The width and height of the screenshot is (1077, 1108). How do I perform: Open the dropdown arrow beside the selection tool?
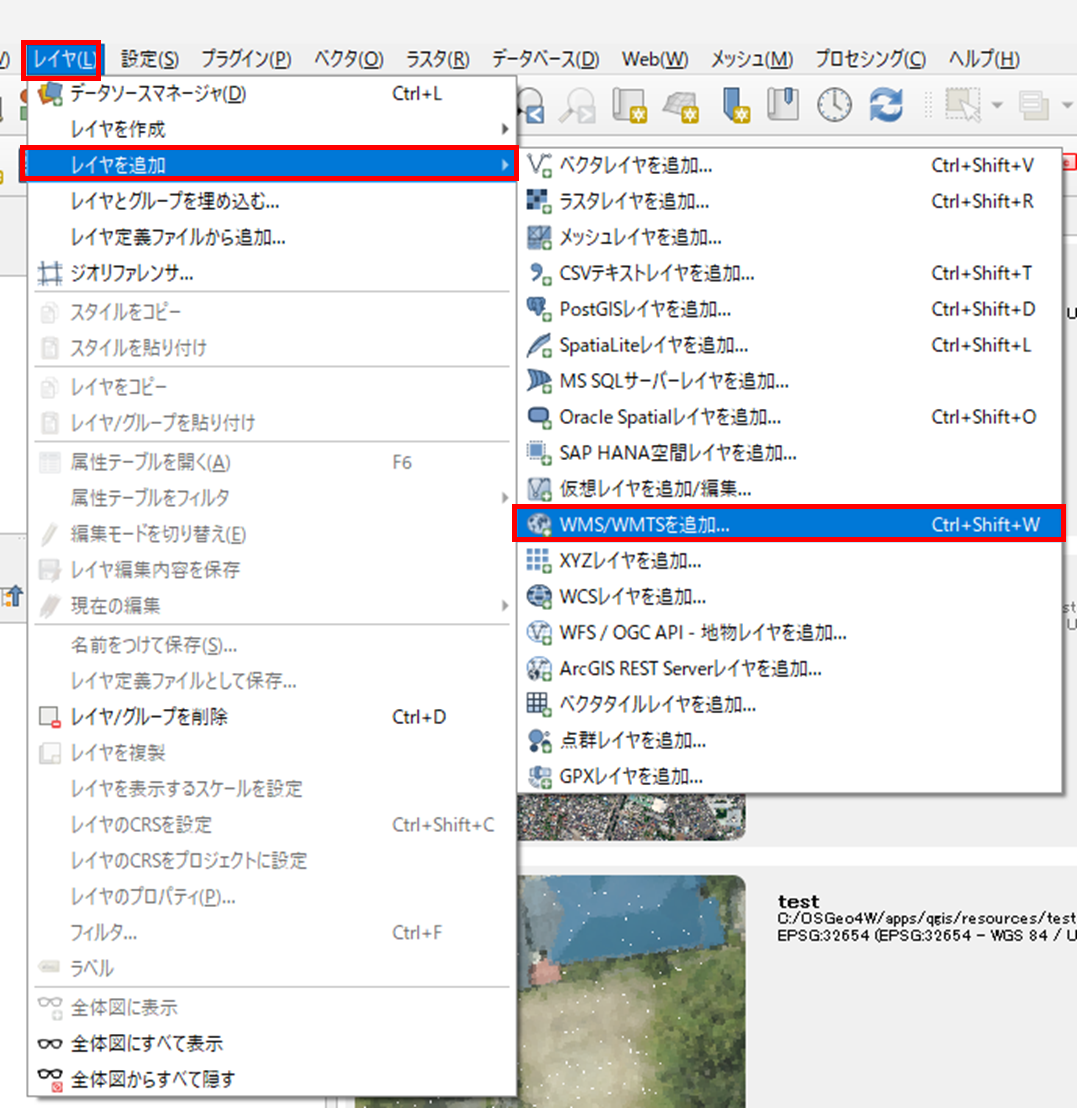click(997, 105)
